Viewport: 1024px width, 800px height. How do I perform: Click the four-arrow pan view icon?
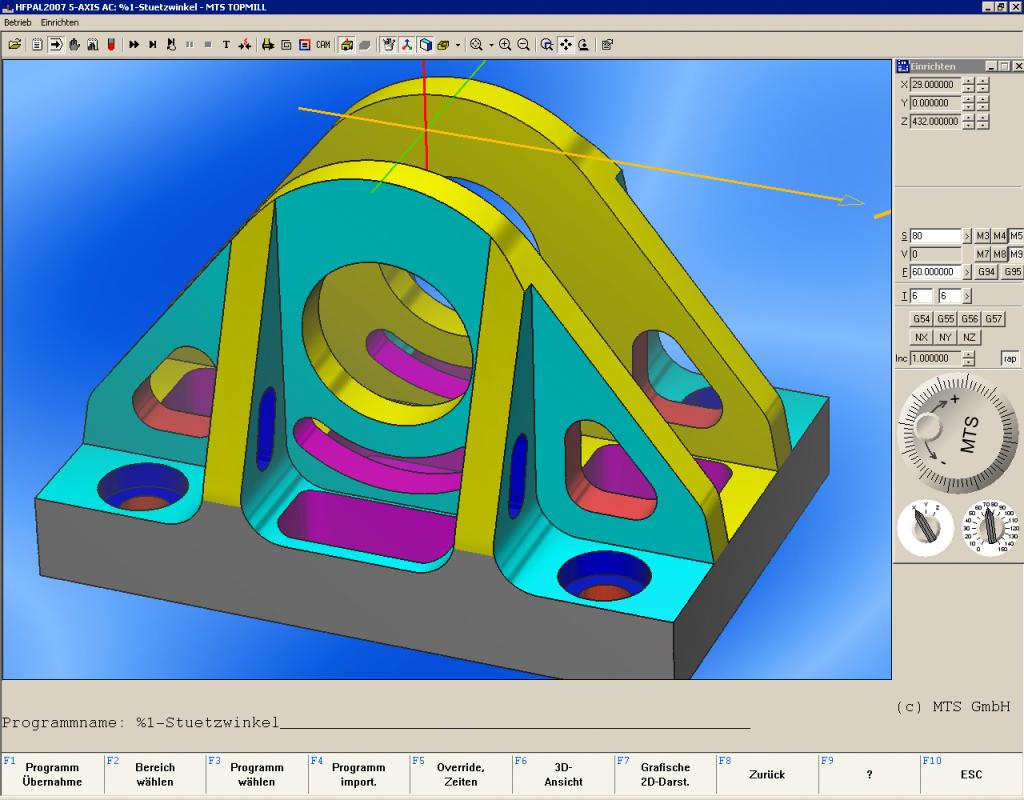click(566, 44)
